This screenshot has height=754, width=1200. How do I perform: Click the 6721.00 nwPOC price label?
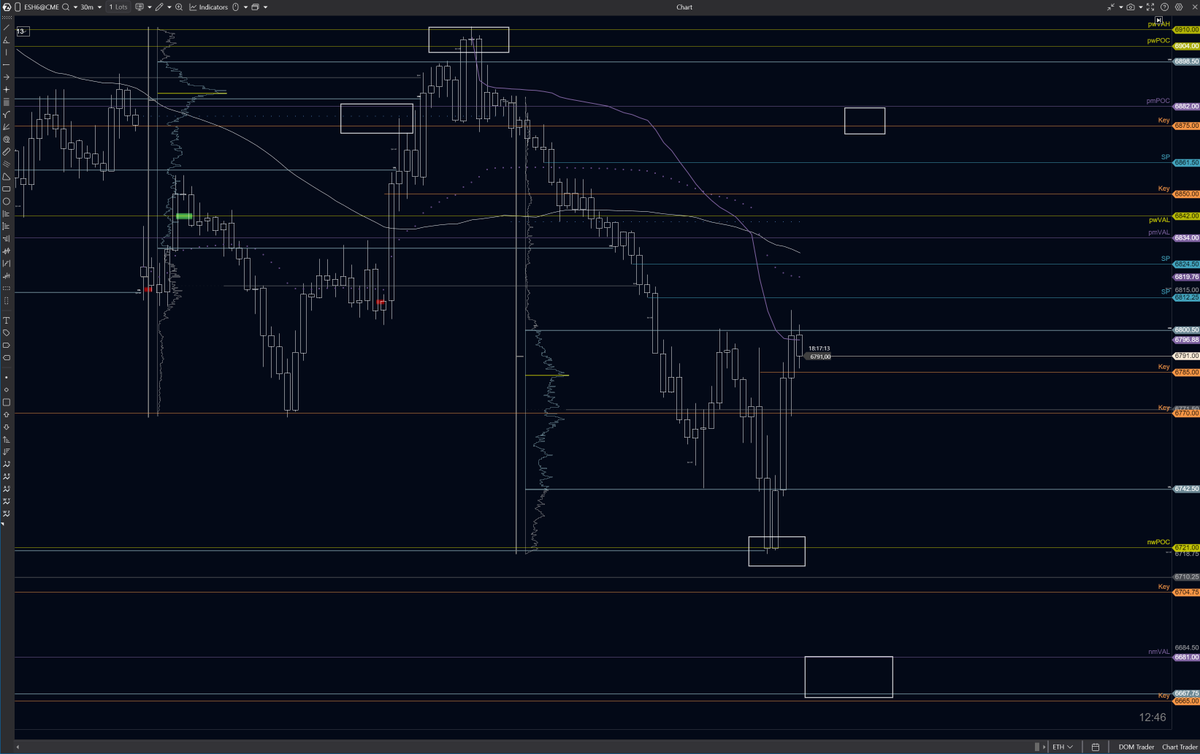click(x=1186, y=547)
